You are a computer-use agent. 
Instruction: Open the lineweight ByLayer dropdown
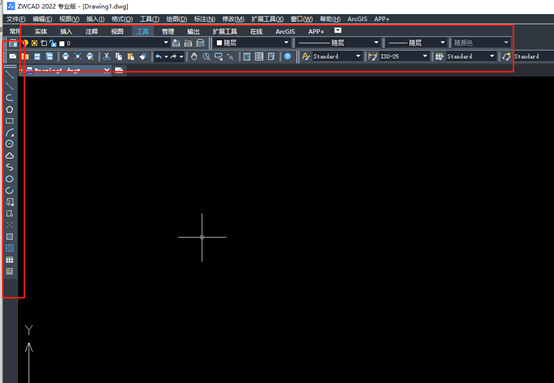coord(443,43)
